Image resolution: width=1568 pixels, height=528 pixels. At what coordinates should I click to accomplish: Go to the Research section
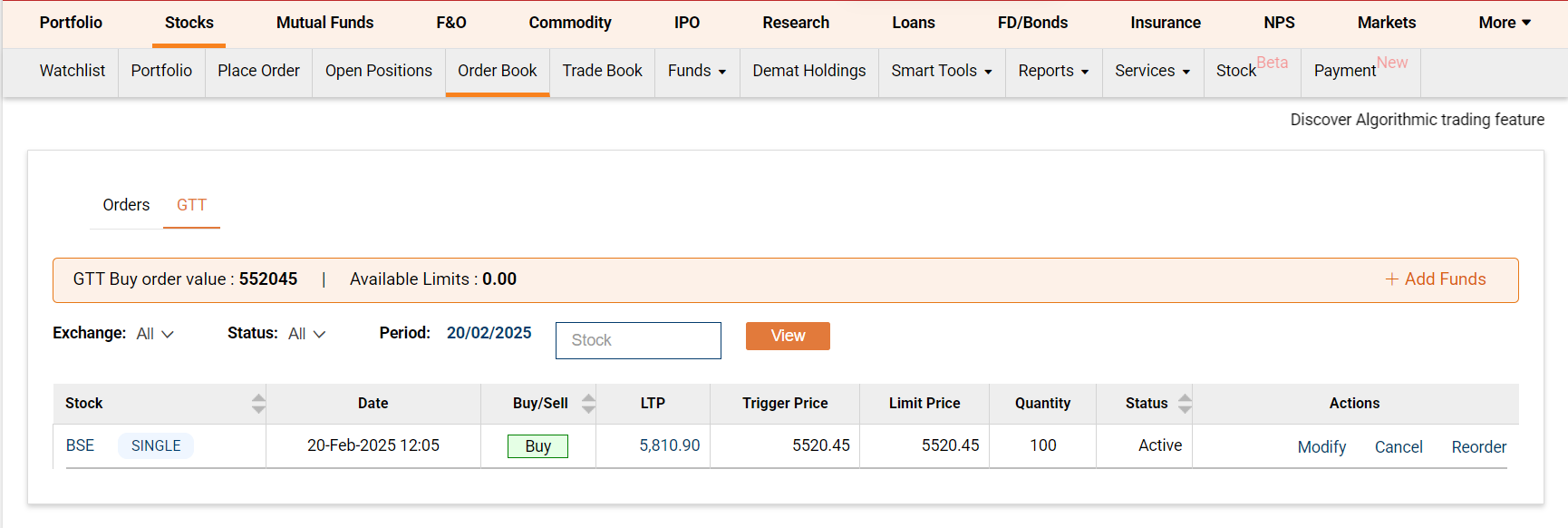click(x=796, y=22)
